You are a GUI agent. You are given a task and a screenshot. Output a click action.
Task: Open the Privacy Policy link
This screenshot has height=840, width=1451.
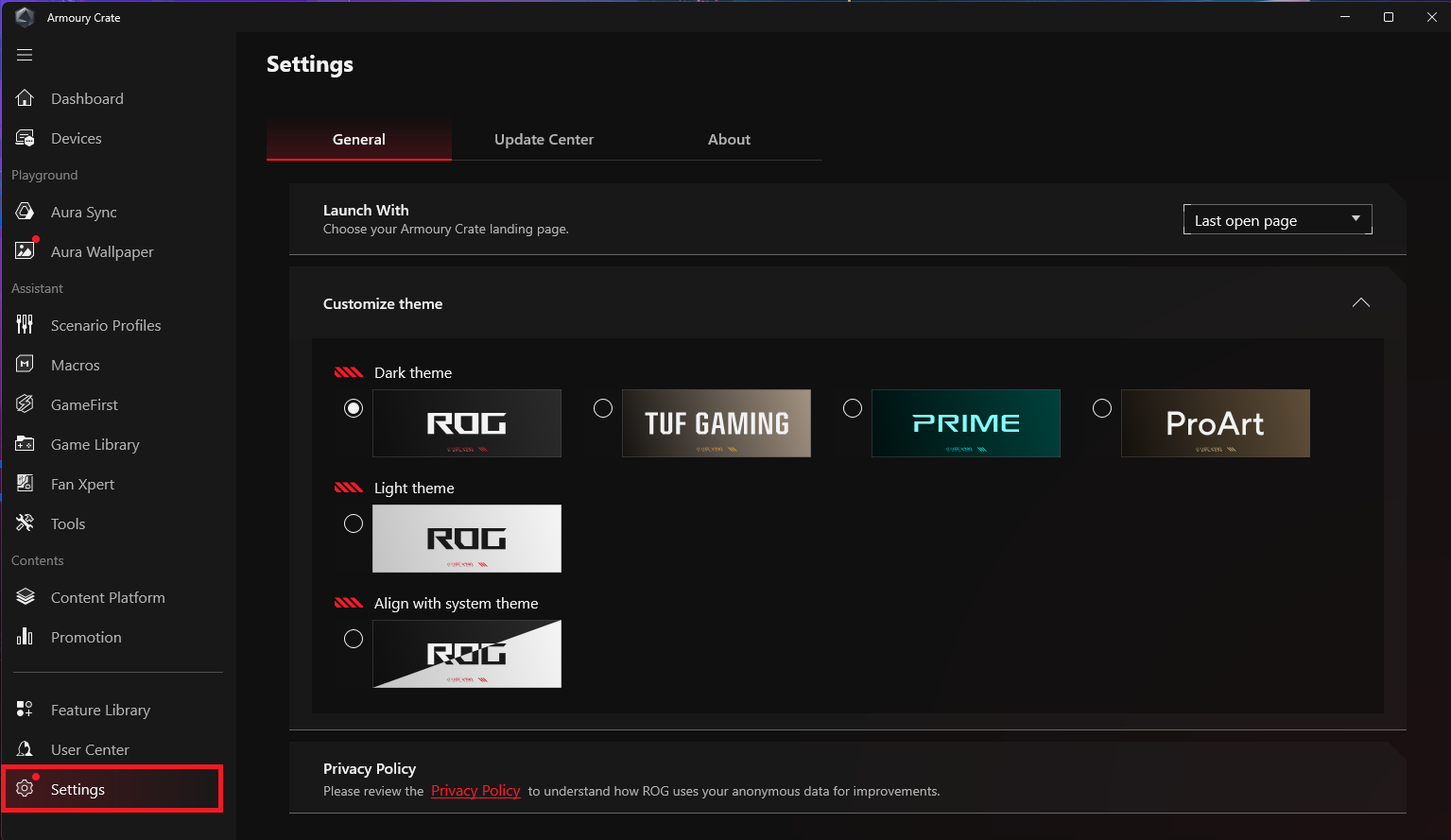tap(475, 791)
